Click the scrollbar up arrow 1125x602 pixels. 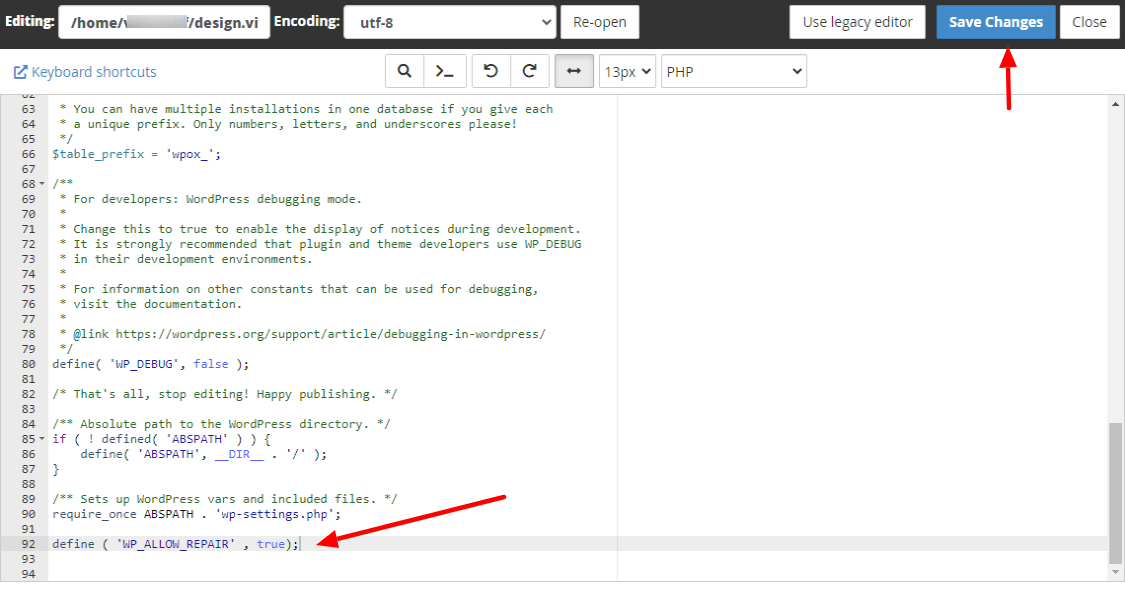click(x=1115, y=103)
